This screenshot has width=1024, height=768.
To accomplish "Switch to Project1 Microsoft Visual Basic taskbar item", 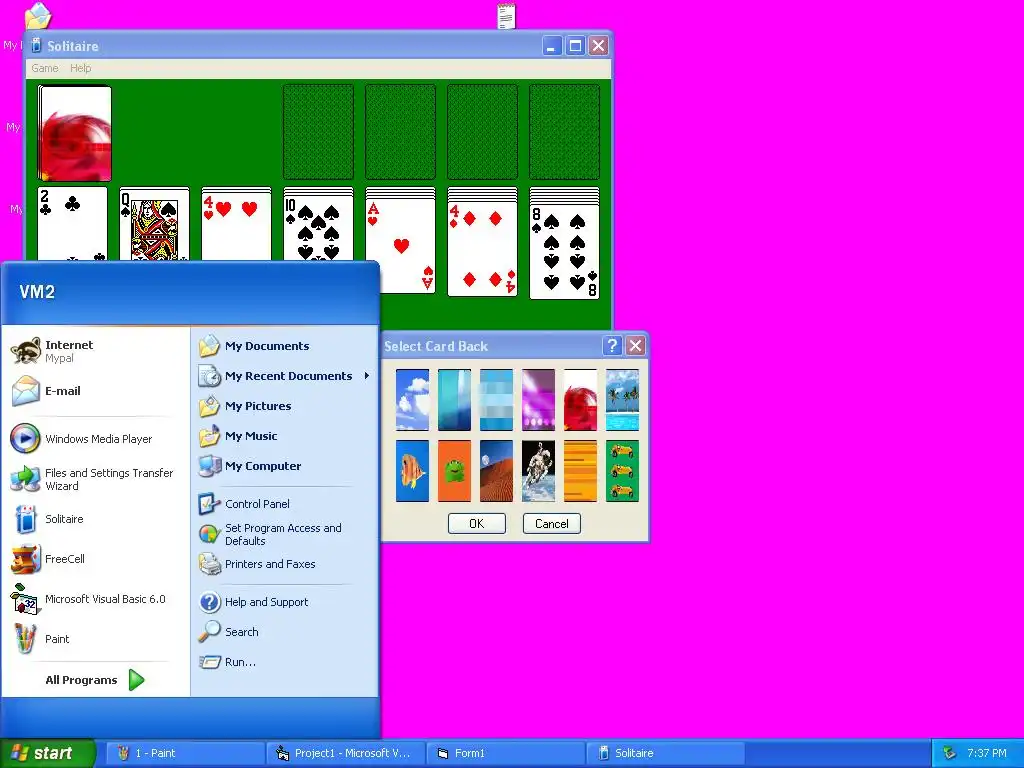I will (345, 753).
